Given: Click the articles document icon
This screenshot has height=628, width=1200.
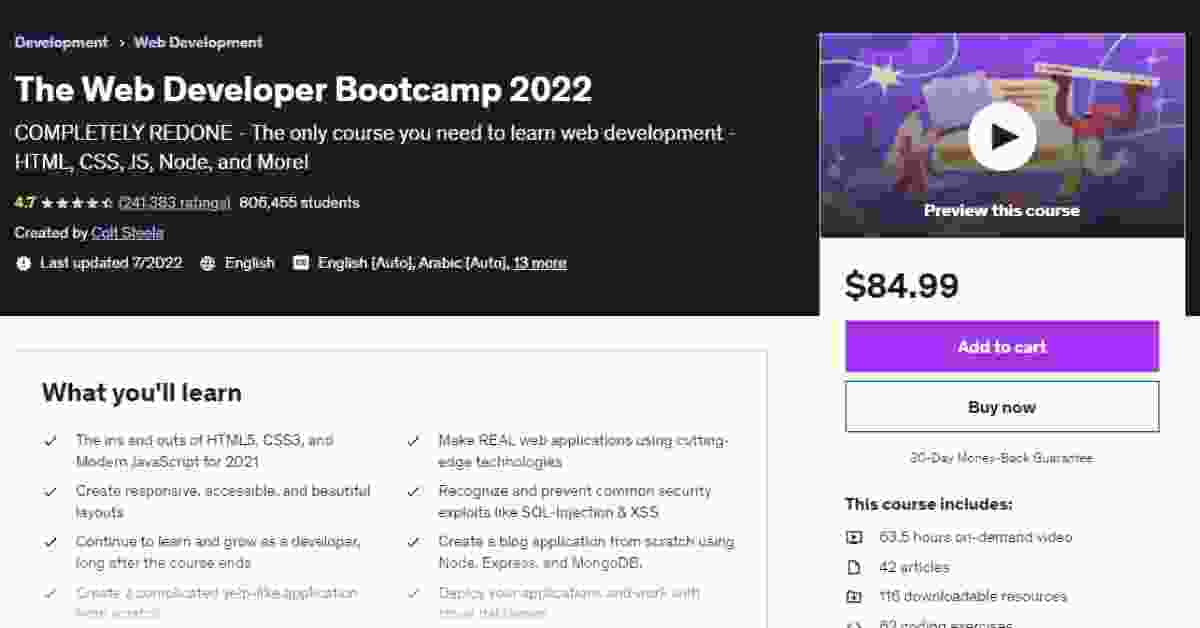Looking at the screenshot, I should (854, 567).
